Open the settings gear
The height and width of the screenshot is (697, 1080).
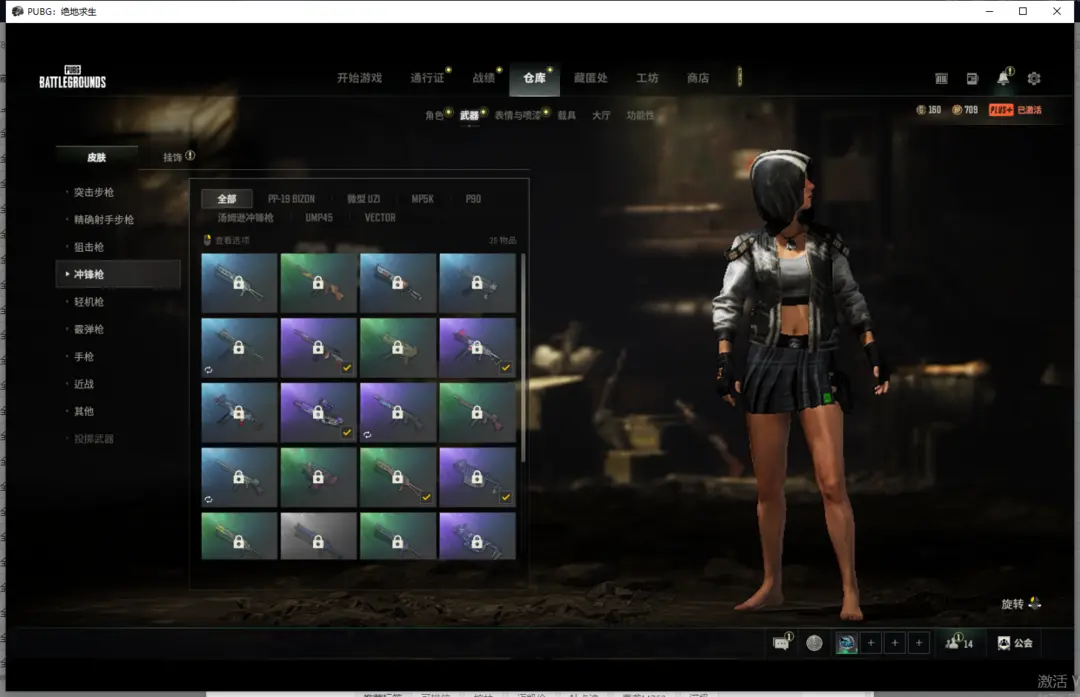[1034, 79]
